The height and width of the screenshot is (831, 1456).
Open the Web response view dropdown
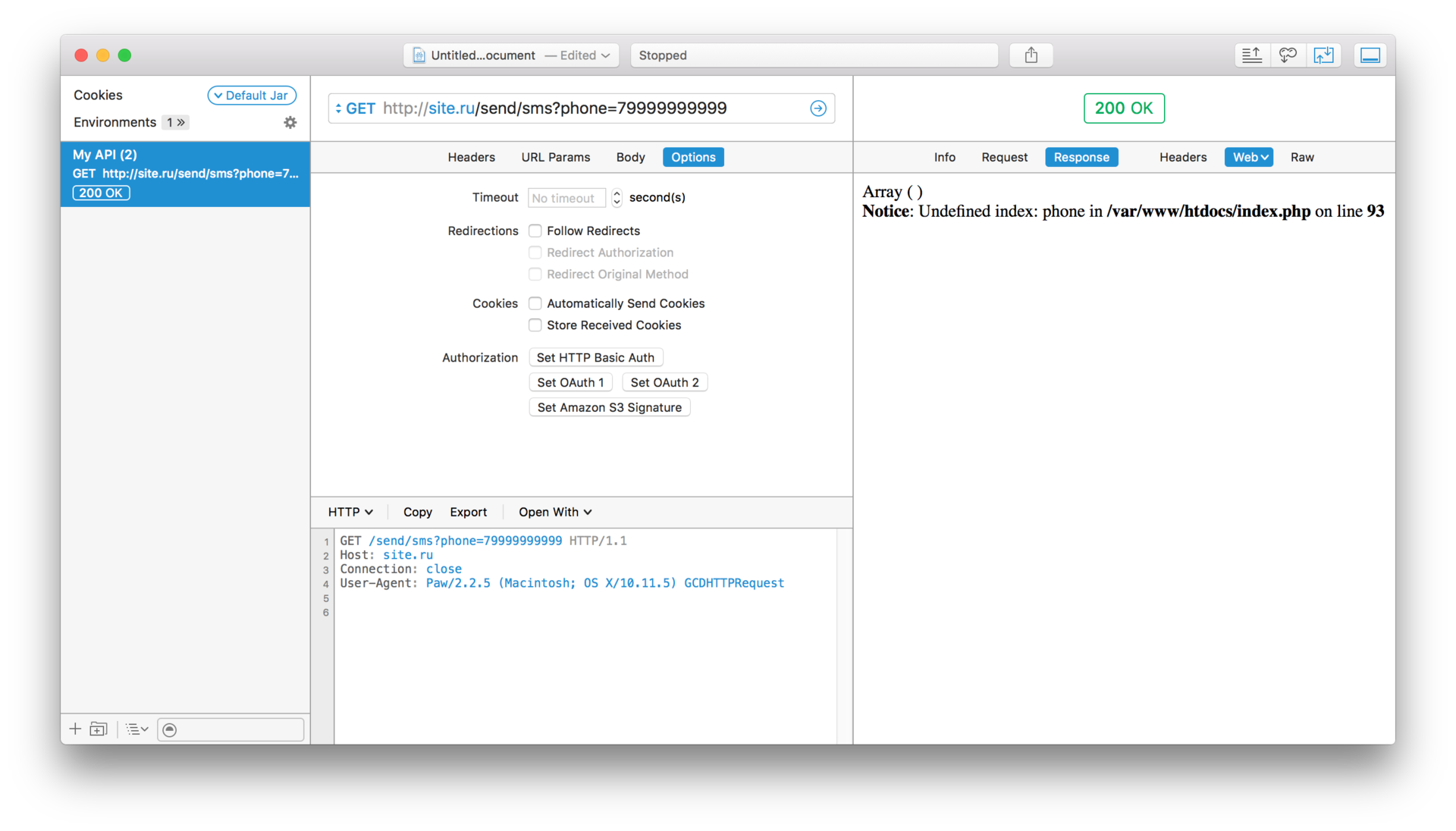point(1248,157)
